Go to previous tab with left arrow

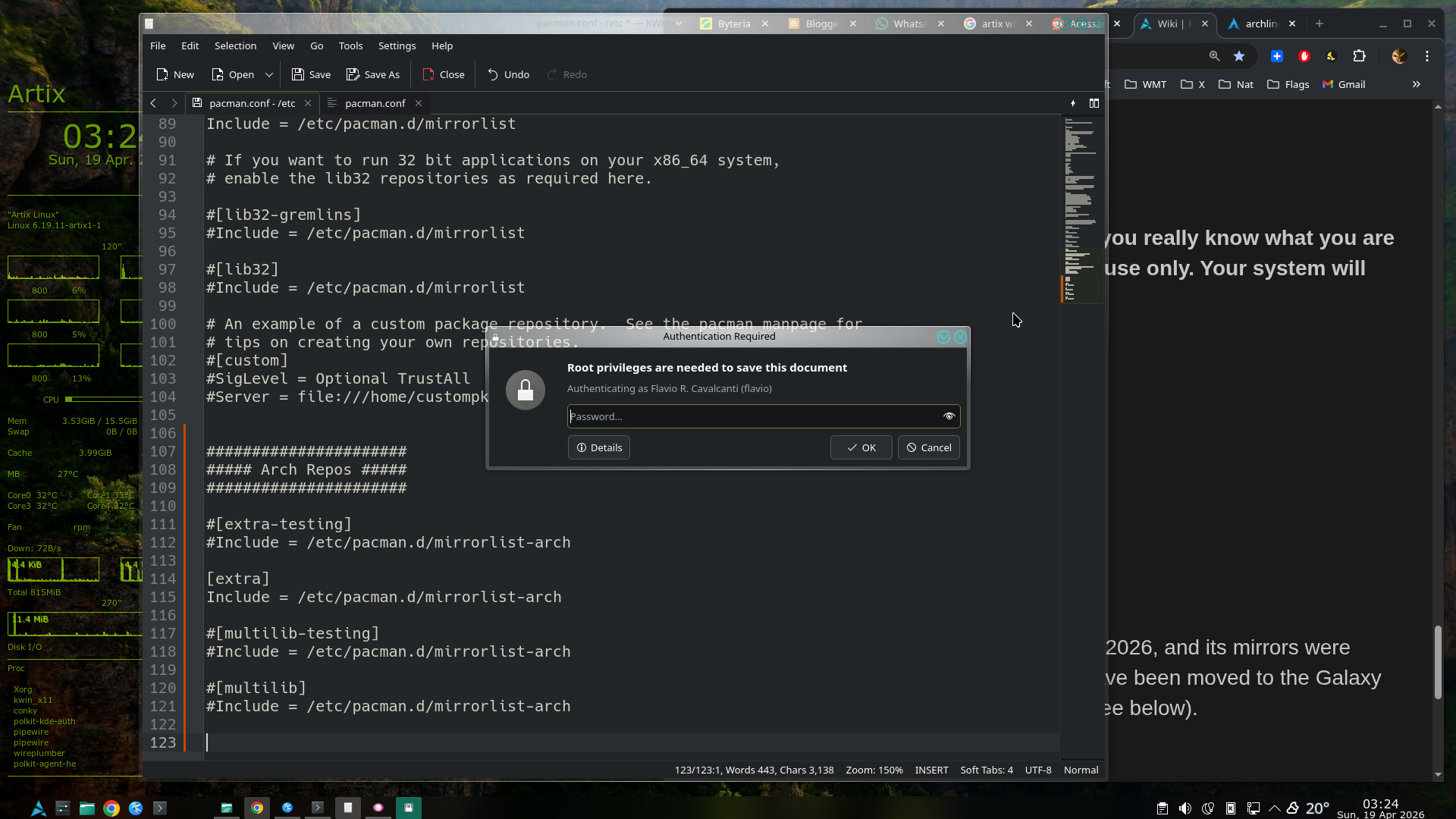[x=153, y=103]
